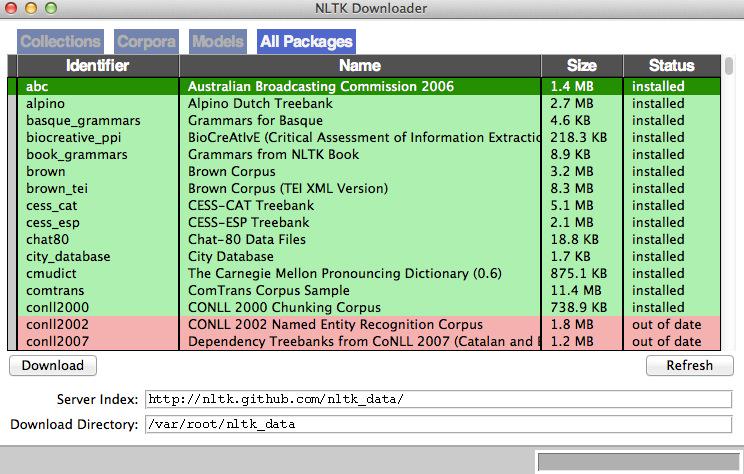744x474 pixels.
Task: Click the Download Directory path field
Action: (438, 424)
